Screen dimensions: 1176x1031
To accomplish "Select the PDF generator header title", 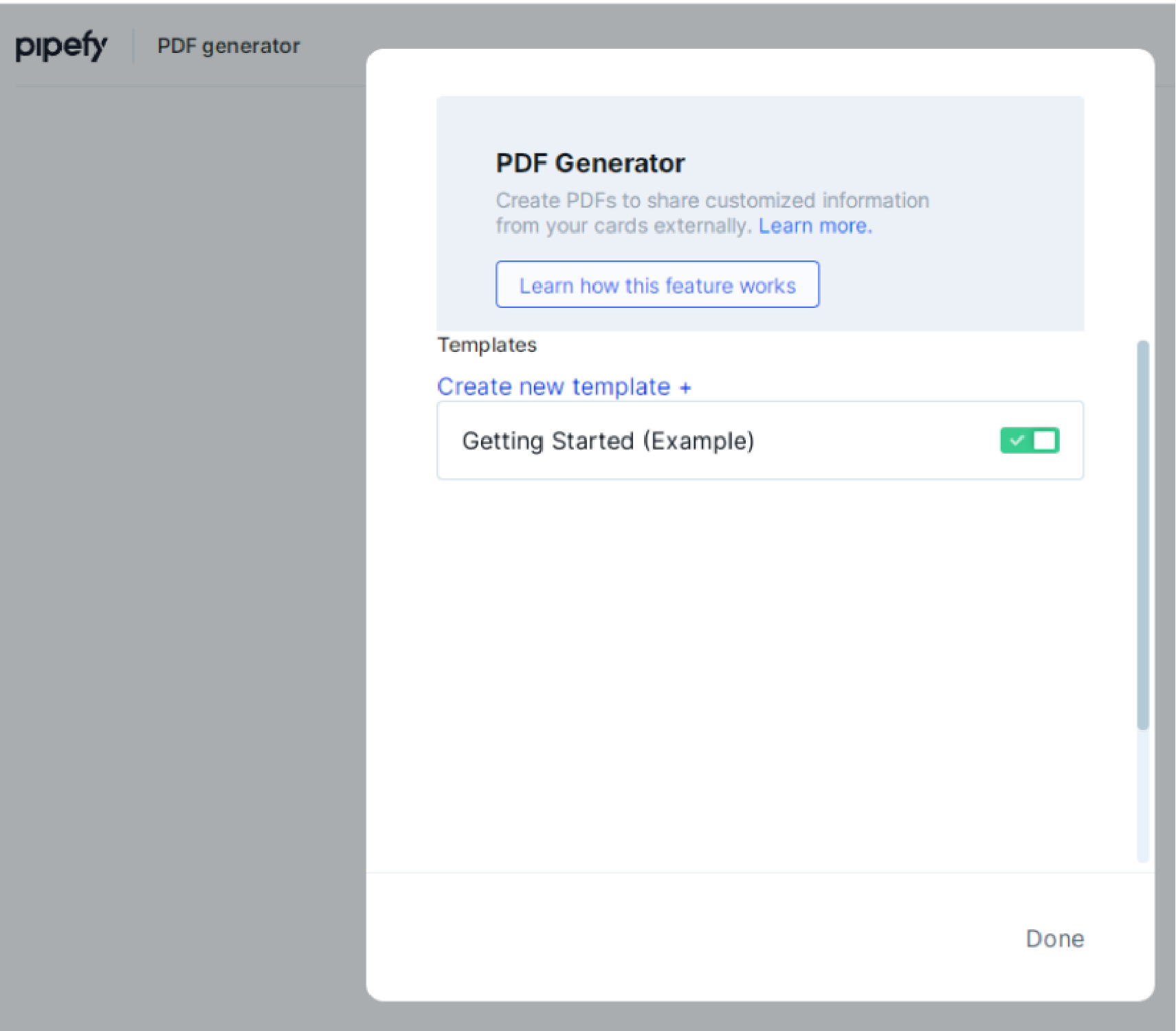I will [229, 46].
